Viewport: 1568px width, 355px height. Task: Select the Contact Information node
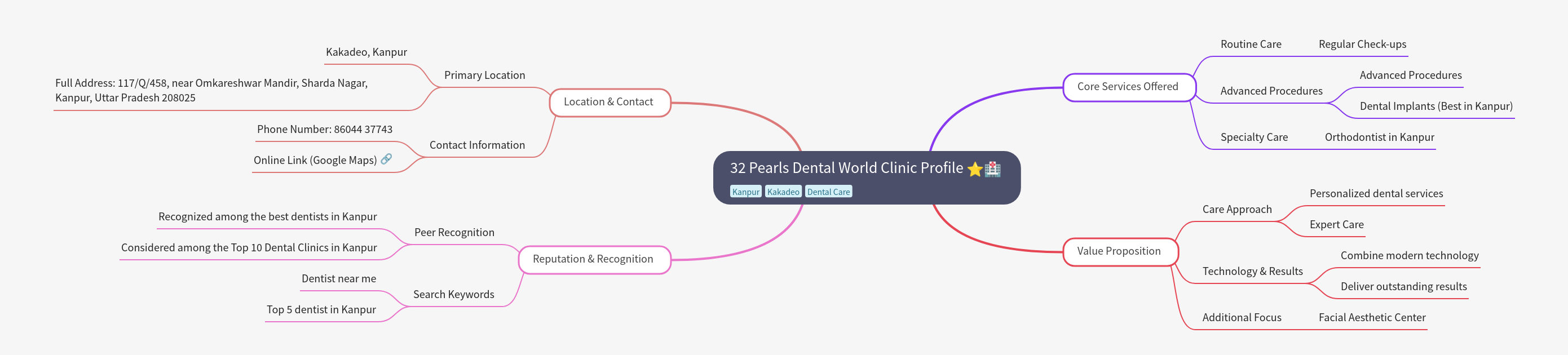click(x=477, y=145)
